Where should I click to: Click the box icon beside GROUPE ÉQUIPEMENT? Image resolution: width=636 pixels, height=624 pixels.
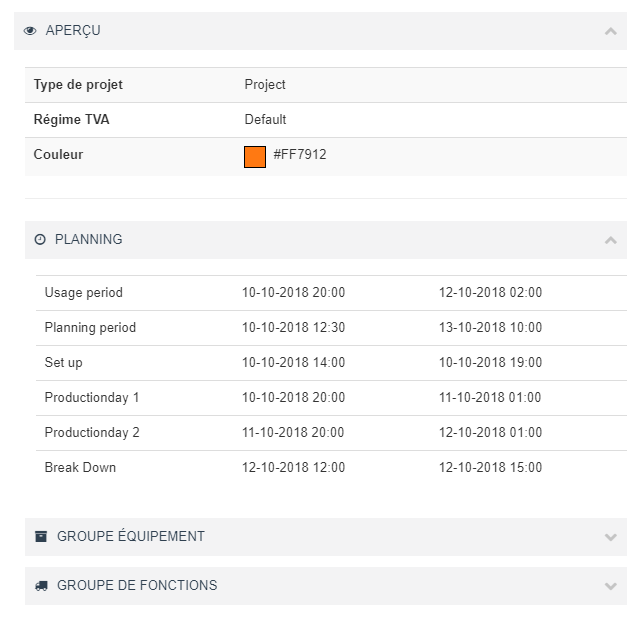41,537
